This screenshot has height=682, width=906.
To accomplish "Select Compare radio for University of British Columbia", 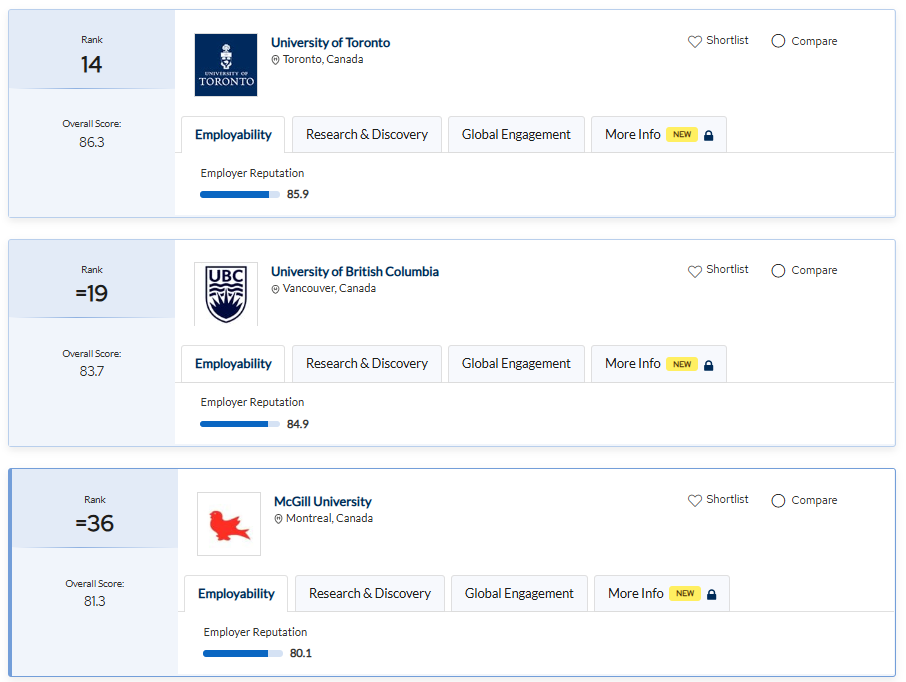I will click(778, 270).
